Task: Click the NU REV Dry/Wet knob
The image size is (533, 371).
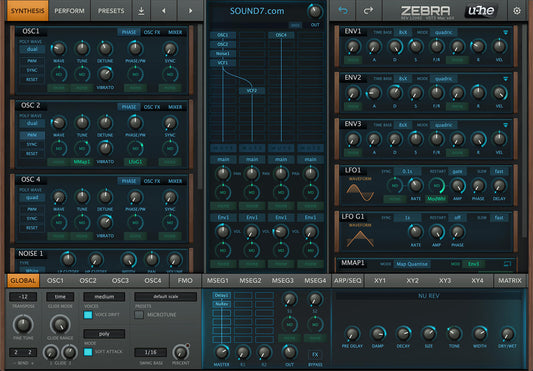Action: [x=507, y=334]
